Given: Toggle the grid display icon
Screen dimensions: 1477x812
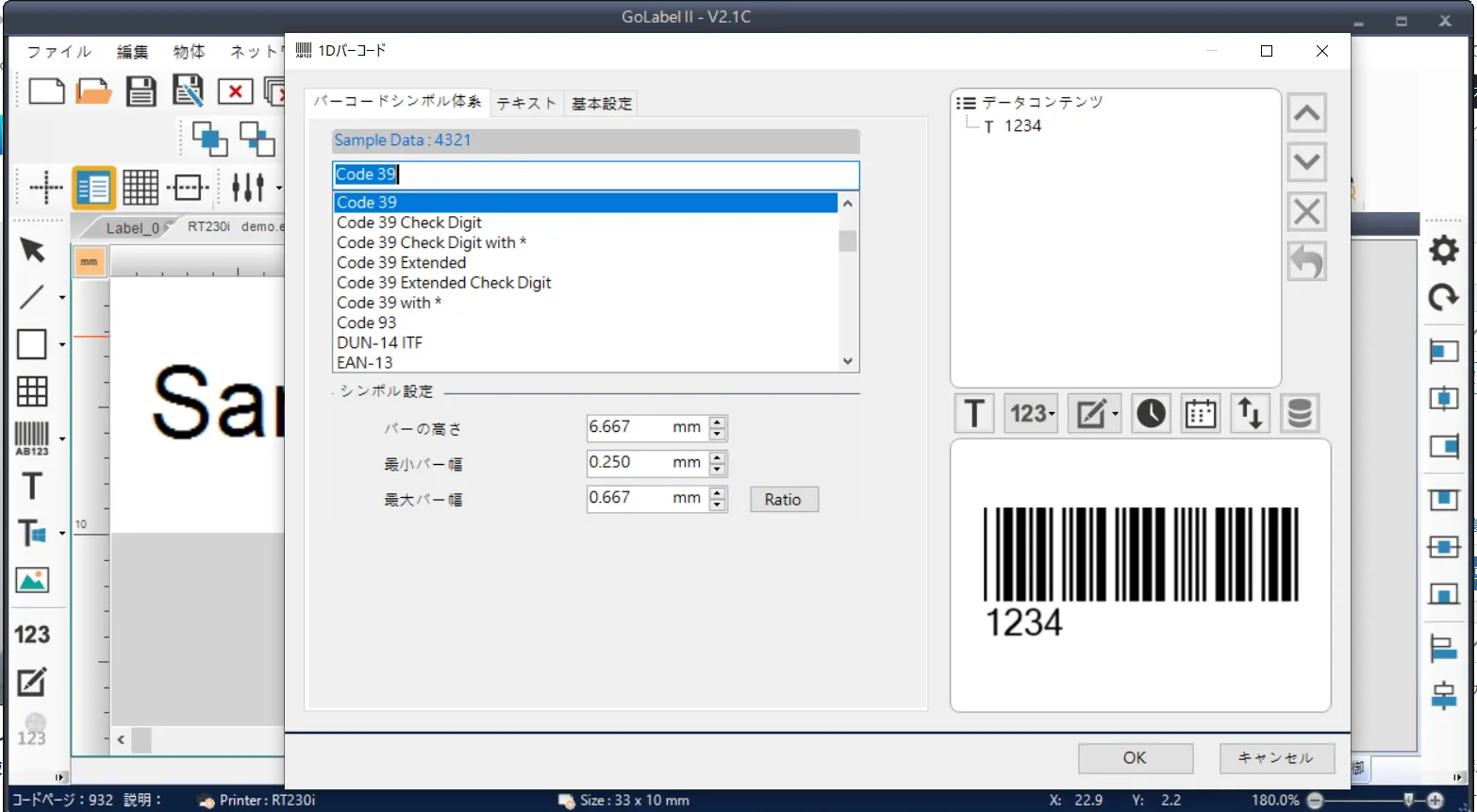Looking at the screenshot, I should coord(141,188).
